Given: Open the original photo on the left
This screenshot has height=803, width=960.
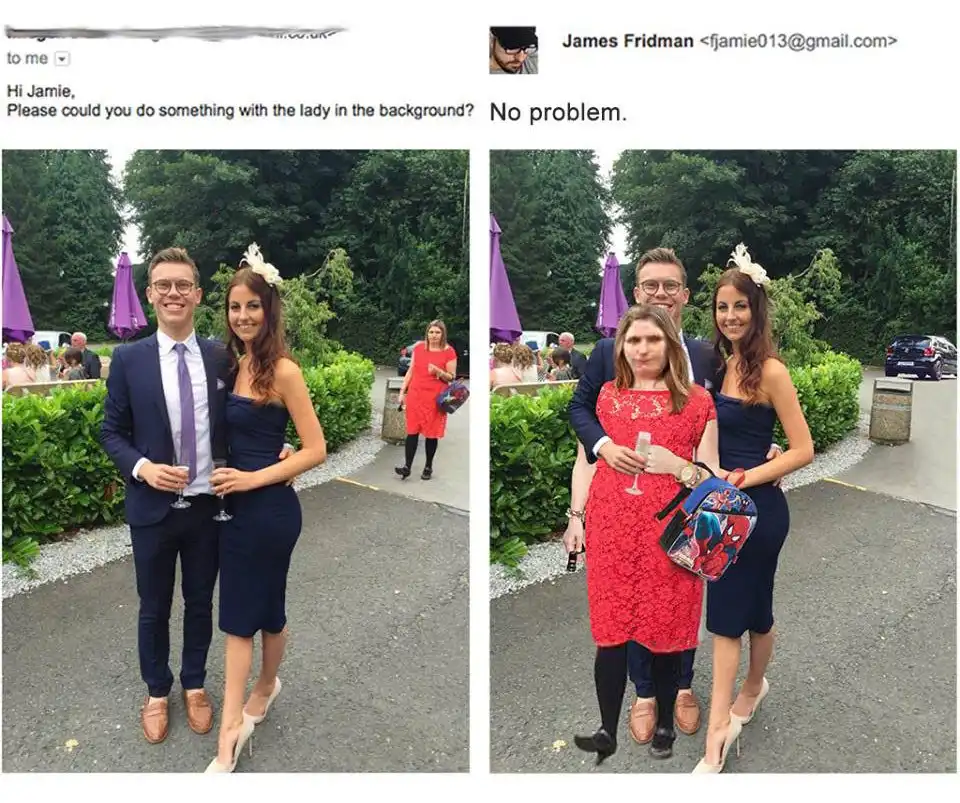Looking at the screenshot, I should point(236,461).
